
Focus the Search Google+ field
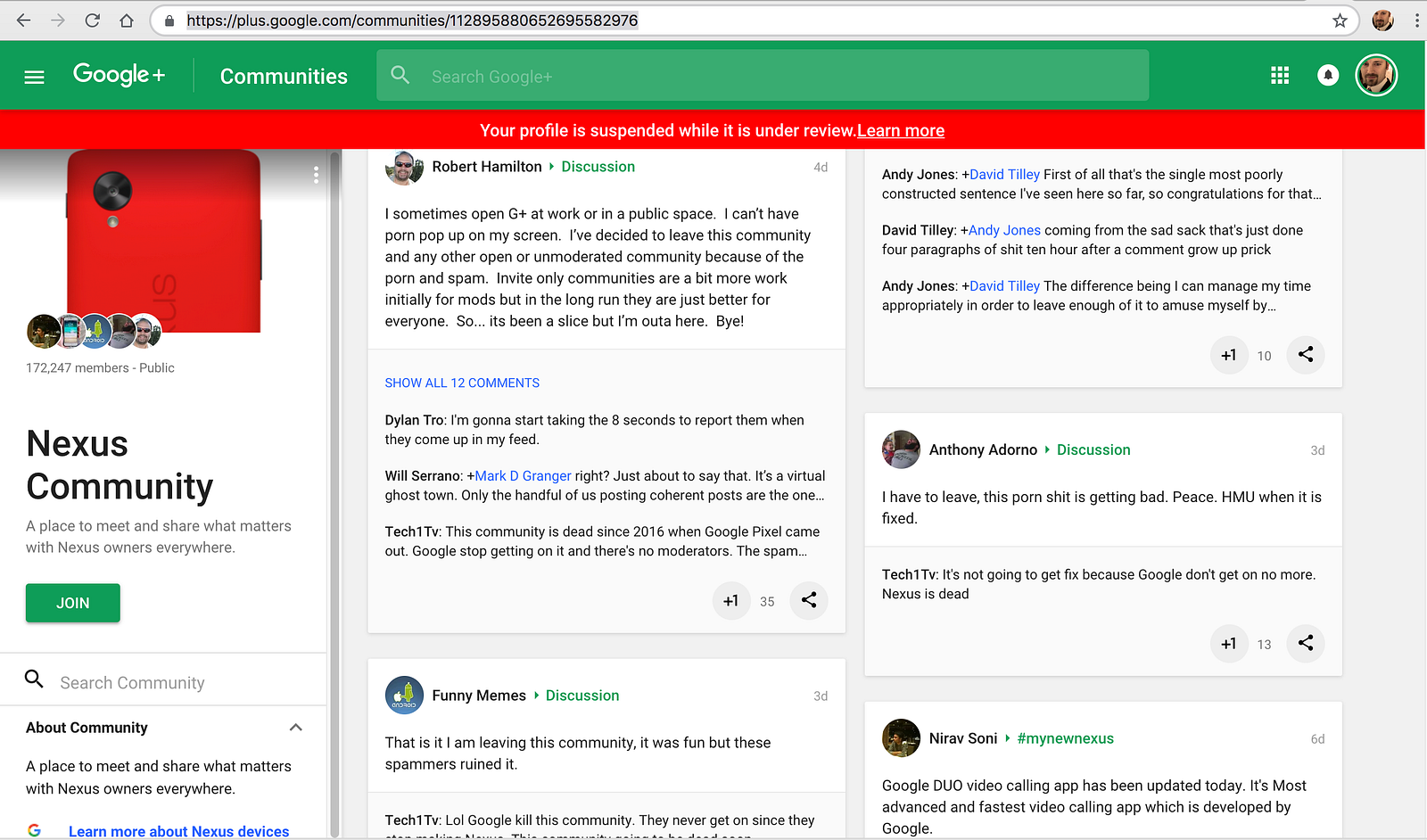[x=763, y=76]
